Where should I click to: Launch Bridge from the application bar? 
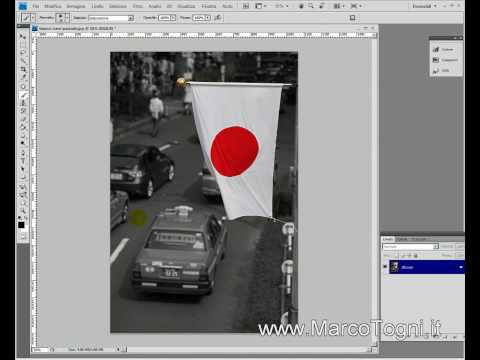coord(246,6)
